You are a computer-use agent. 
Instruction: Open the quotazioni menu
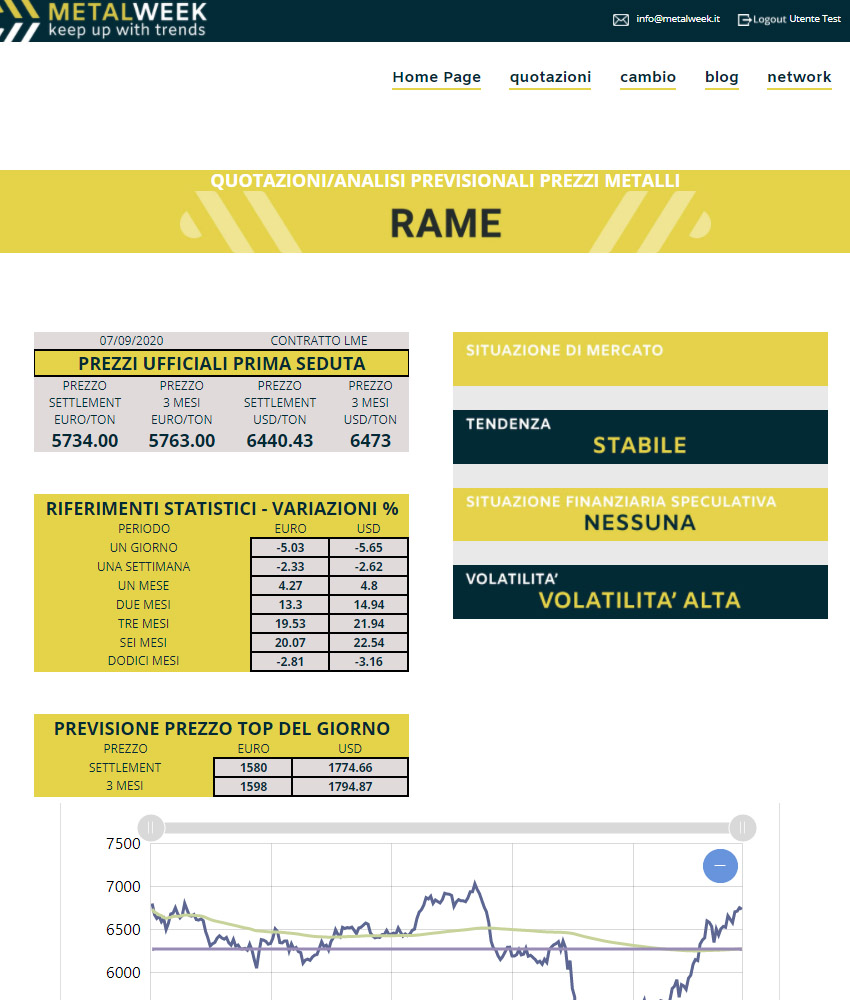[550, 77]
